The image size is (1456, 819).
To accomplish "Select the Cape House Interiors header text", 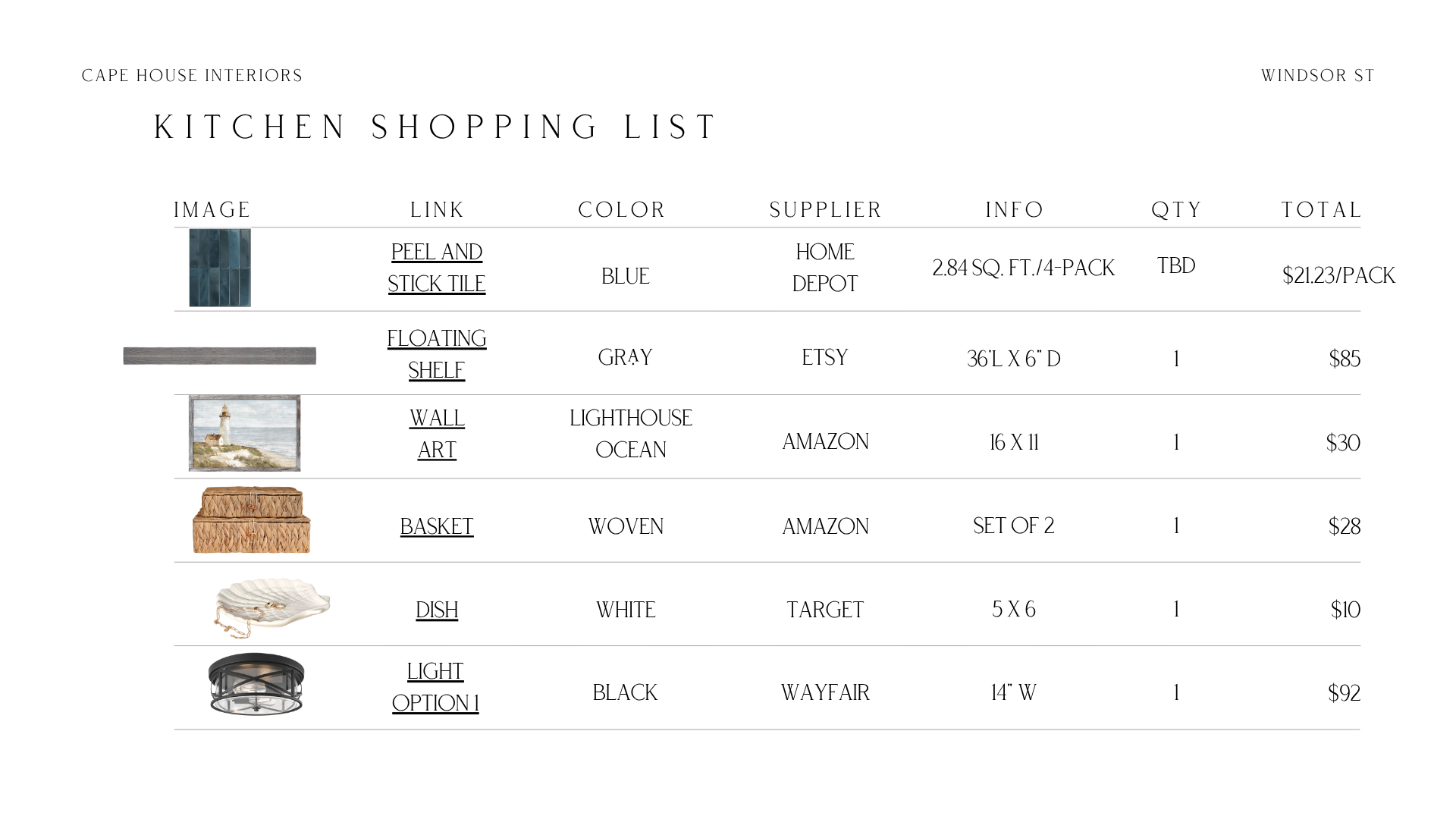I will 193,76.
